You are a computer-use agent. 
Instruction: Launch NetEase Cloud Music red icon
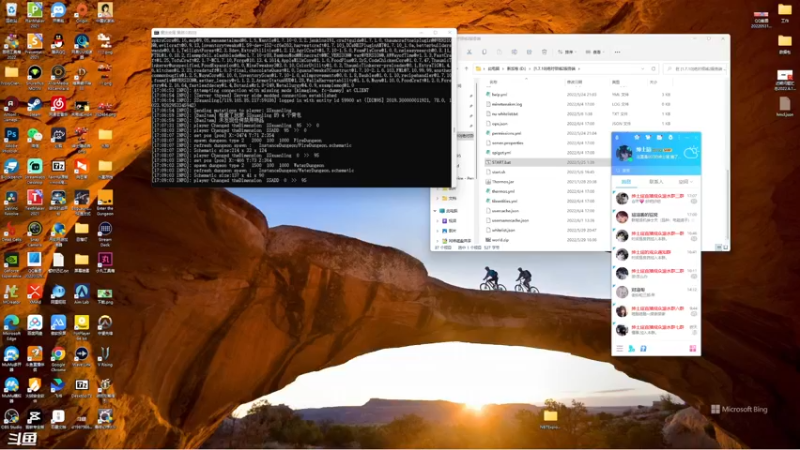click(x=58, y=107)
